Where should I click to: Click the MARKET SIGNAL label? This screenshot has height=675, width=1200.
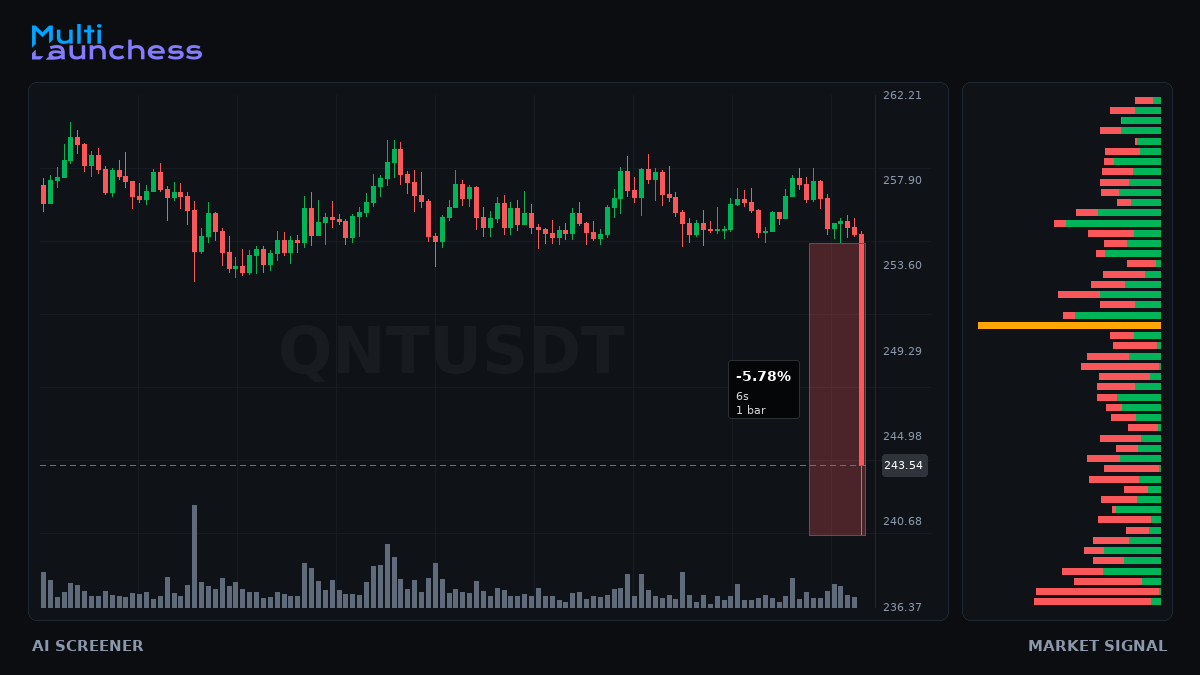1097,646
